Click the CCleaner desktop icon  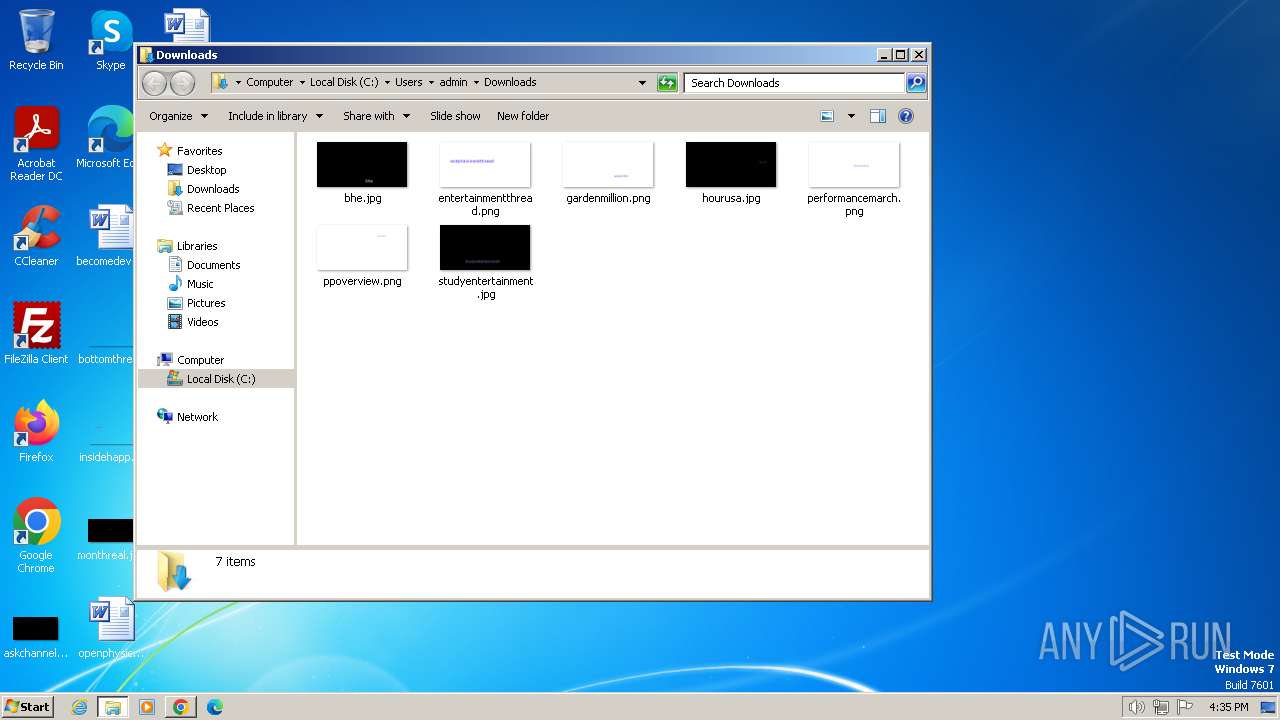tap(36, 236)
